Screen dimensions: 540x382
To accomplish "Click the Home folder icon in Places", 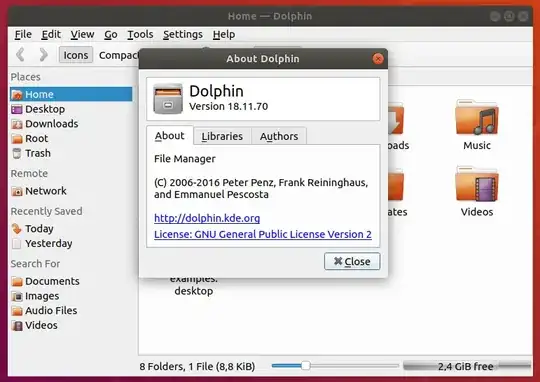I will click(x=17, y=94).
